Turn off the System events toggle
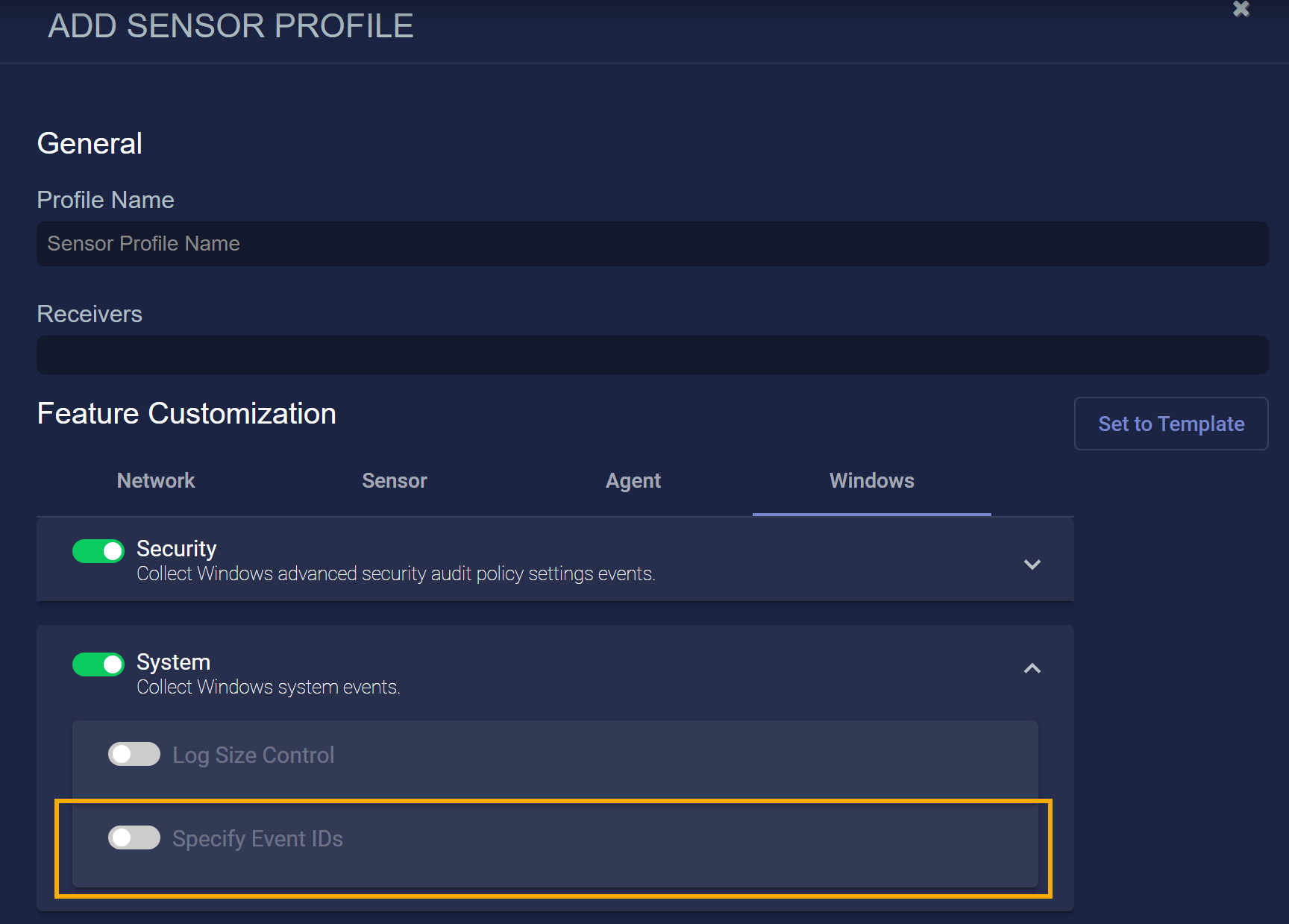 click(x=98, y=664)
